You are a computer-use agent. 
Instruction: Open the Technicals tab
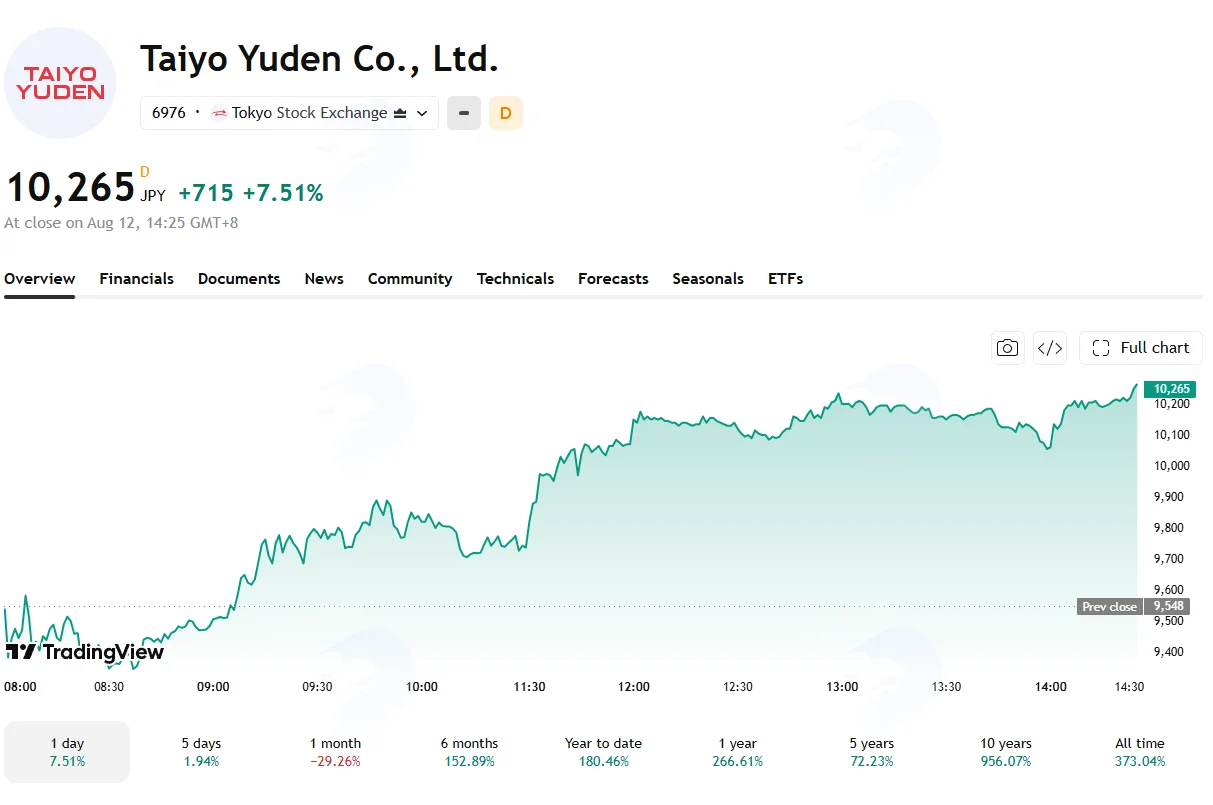tap(515, 279)
